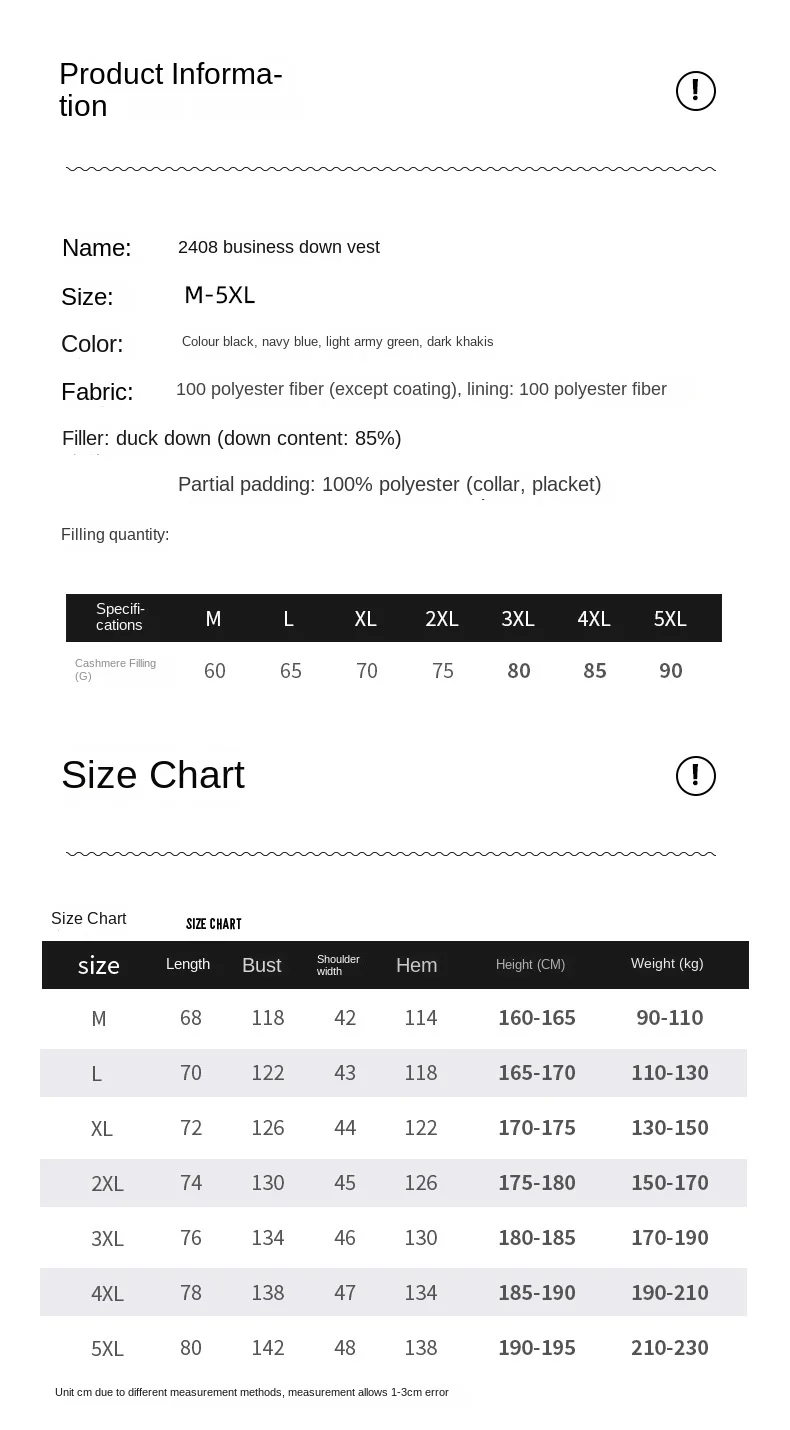
Task: Click the colour options text line
Action: (x=337, y=342)
